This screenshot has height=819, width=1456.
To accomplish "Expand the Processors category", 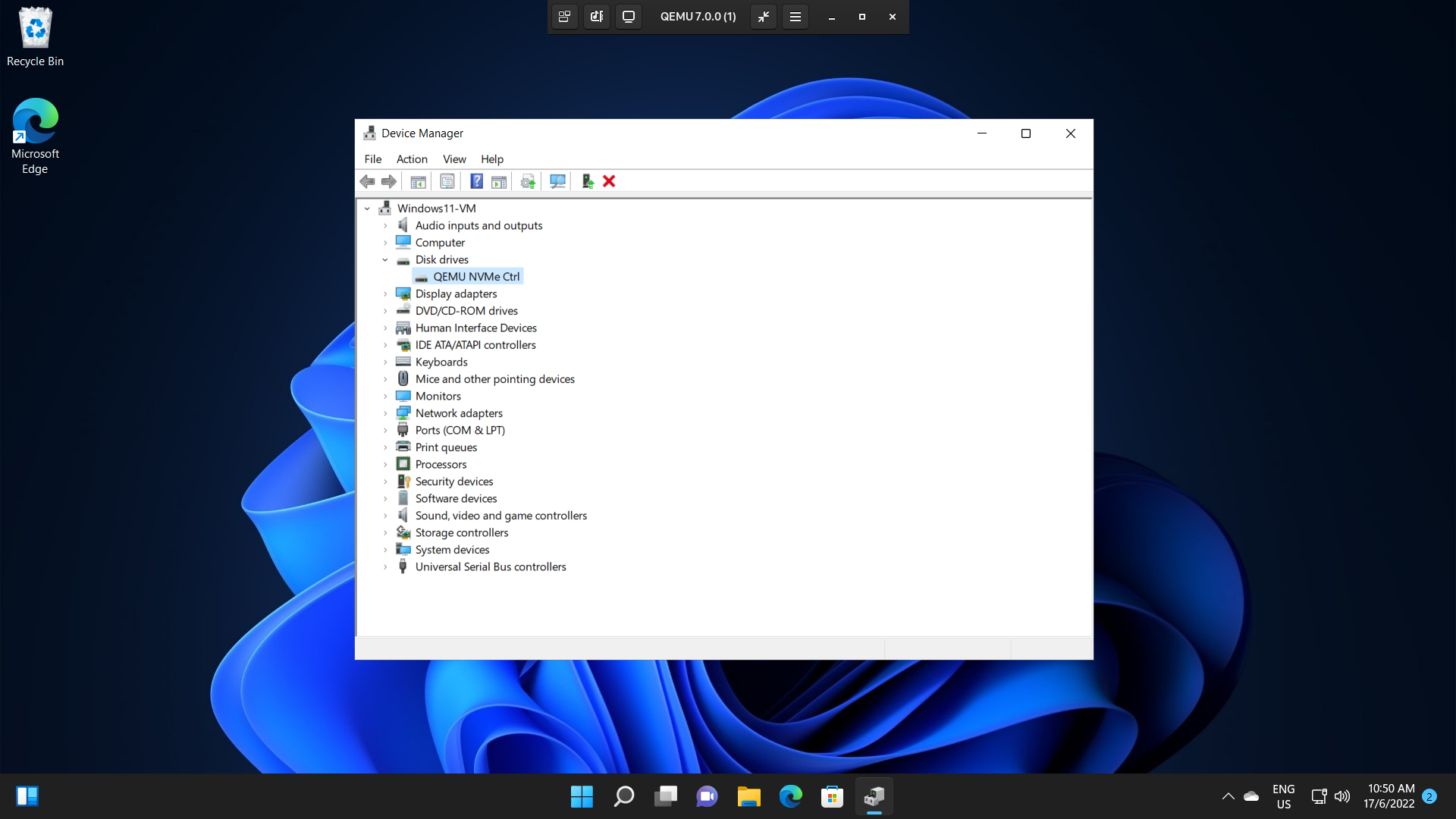I will coord(385,465).
